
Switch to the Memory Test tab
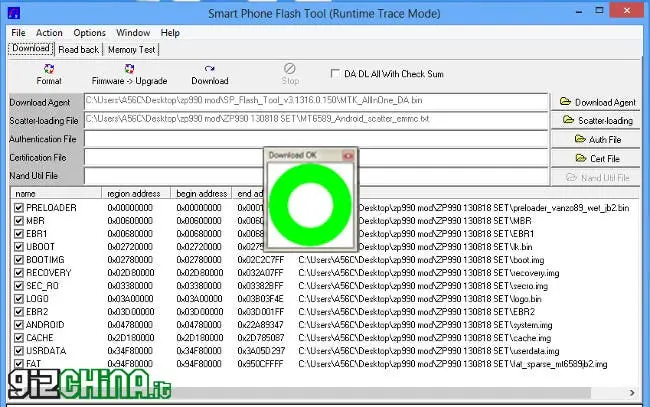pyautogui.click(x=131, y=50)
